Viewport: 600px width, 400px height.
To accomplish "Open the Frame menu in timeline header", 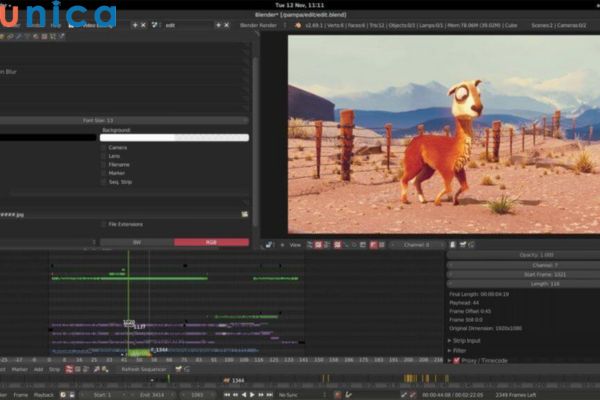I will (x=21, y=395).
